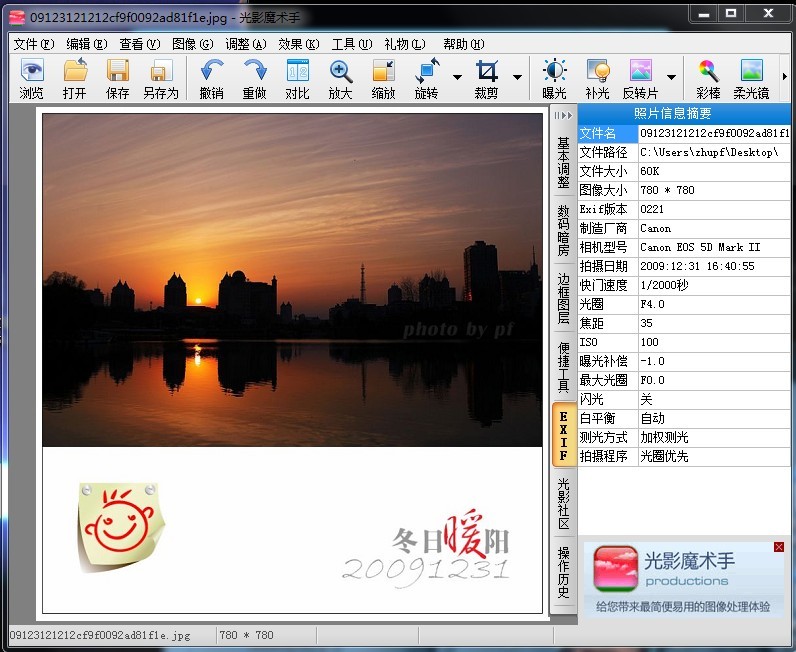Select the 文件名 row label
Screen dimensions: 796x652
[608, 134]
